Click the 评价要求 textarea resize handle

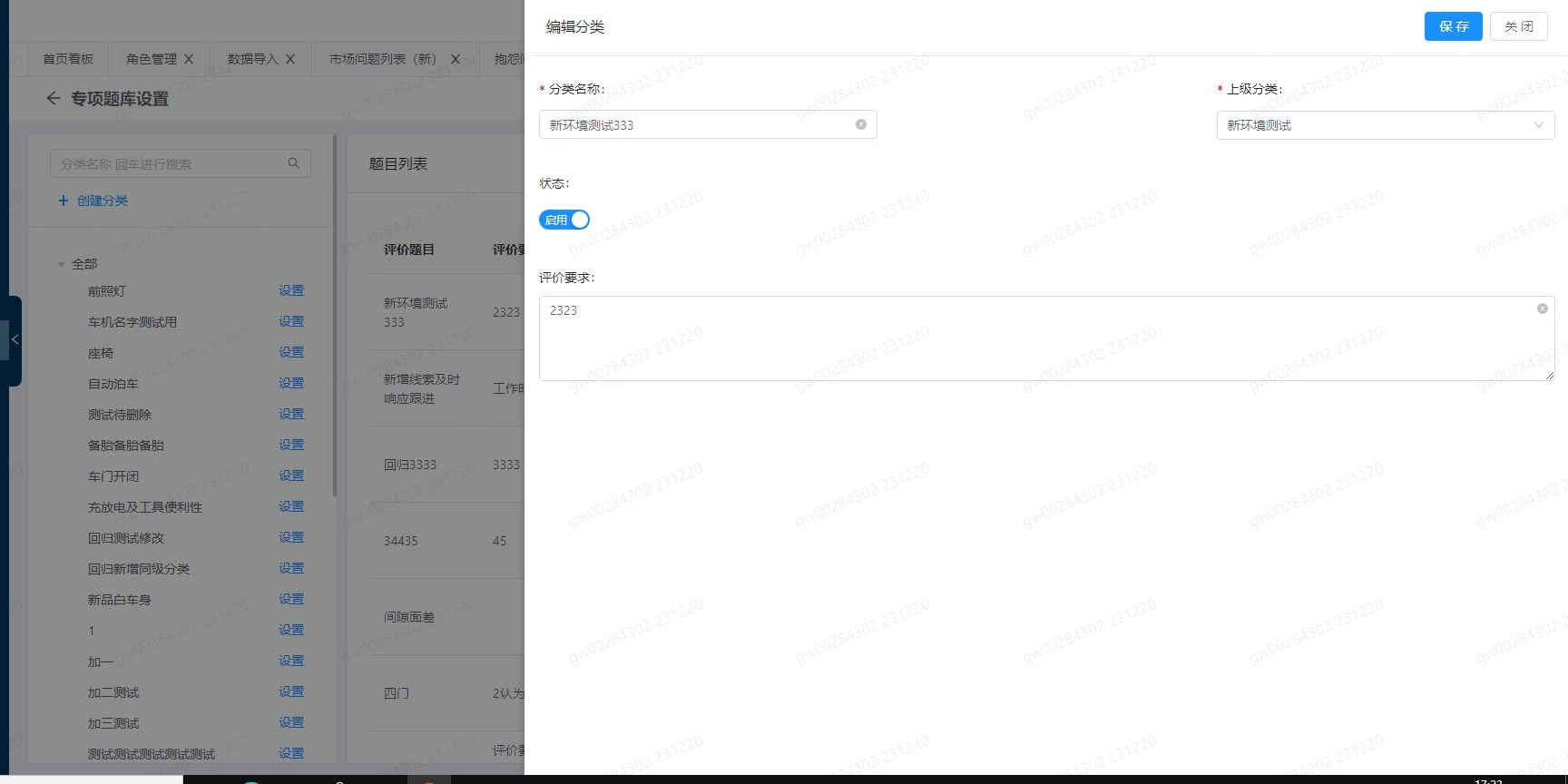(x=1550, y=376)
